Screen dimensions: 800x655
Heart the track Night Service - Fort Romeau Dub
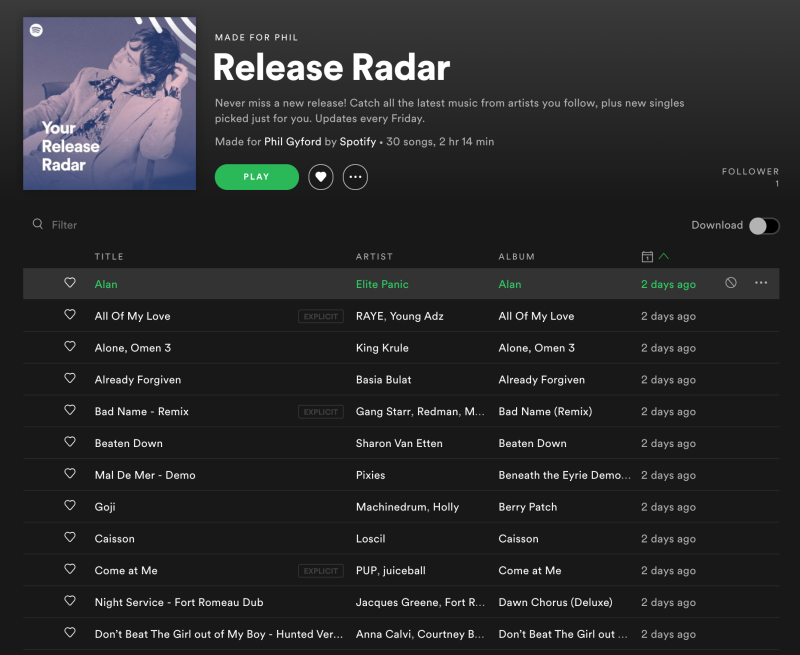[x=70, y=601]
